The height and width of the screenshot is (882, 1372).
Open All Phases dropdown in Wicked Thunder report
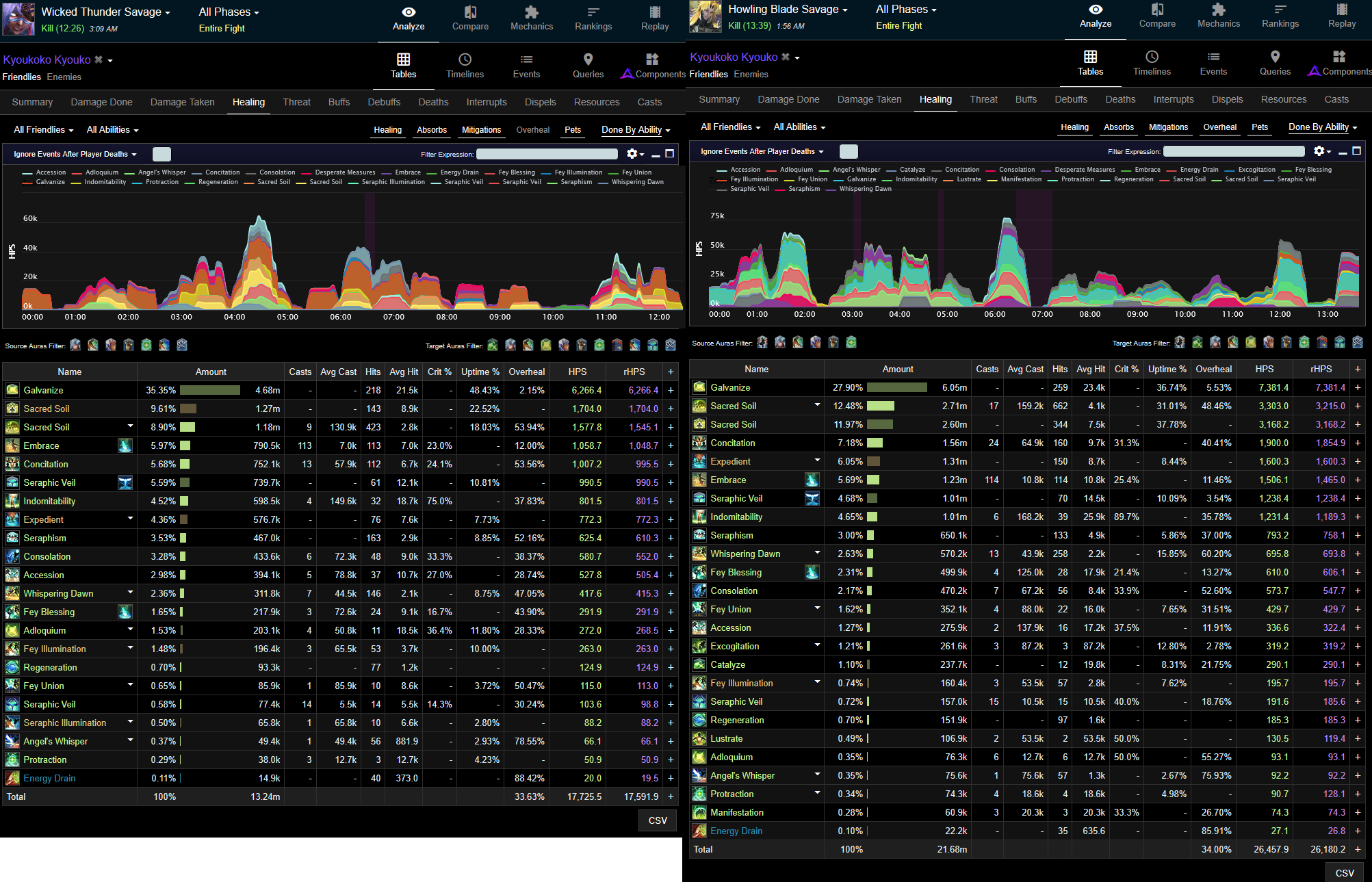[x=229, y=12]
